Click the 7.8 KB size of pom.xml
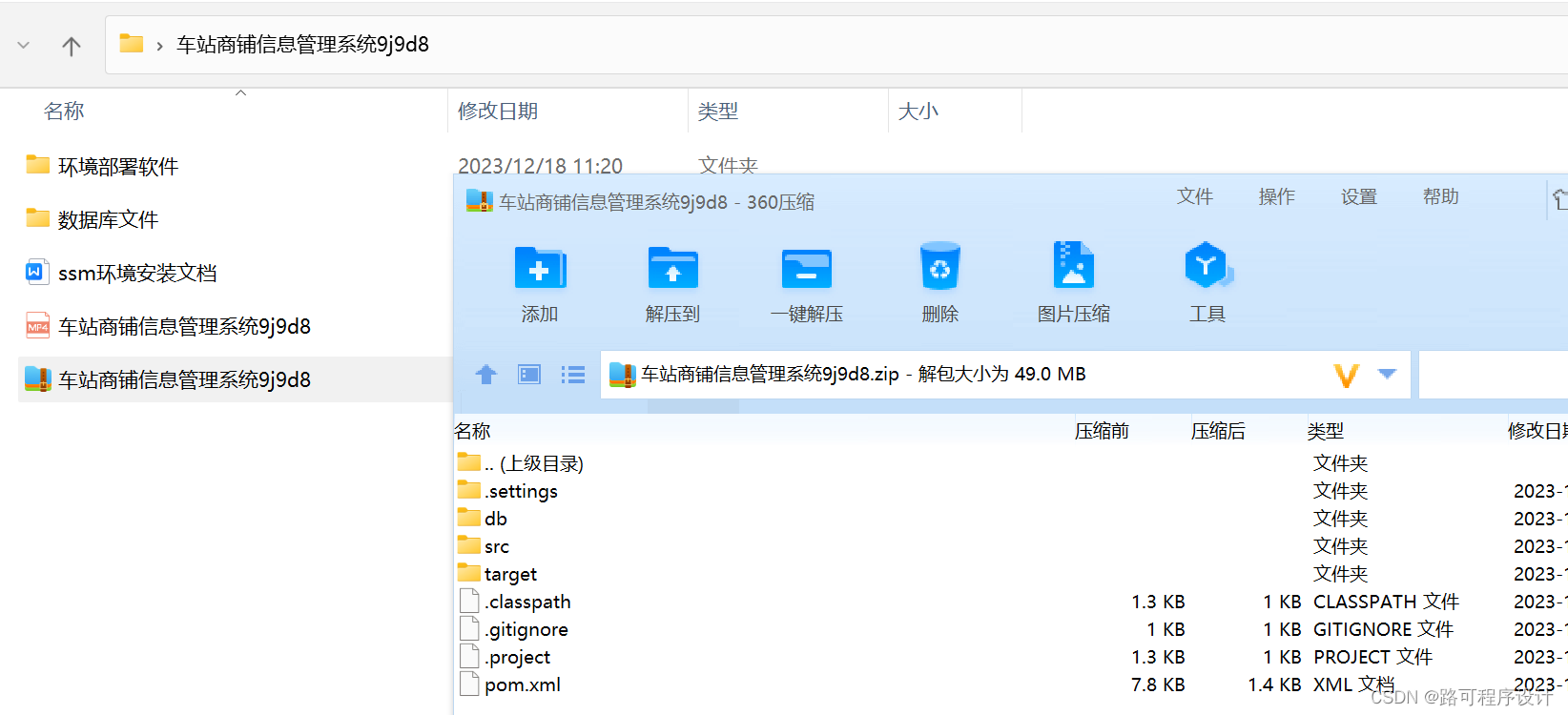The image size is (1568, 715). [x=1158, y=684]
